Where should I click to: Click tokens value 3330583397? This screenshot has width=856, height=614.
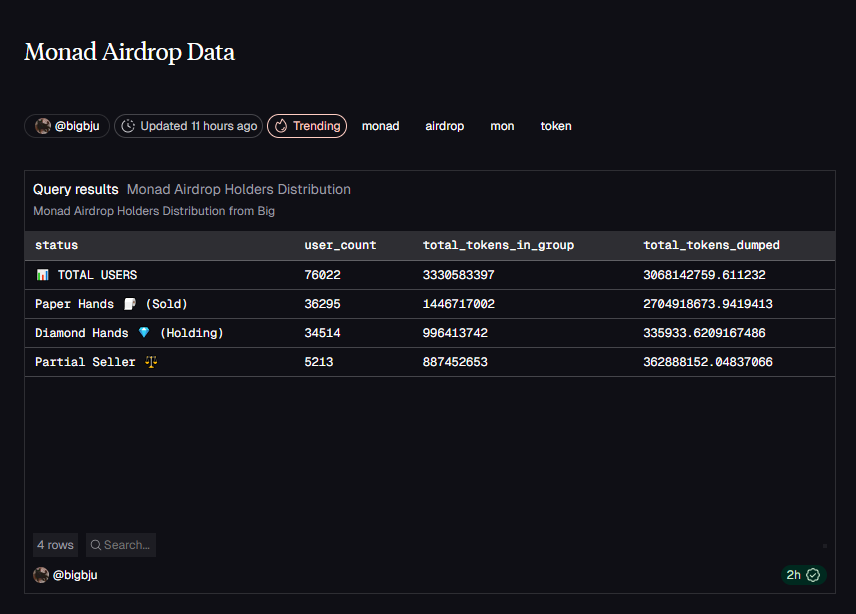click(459, 275)
